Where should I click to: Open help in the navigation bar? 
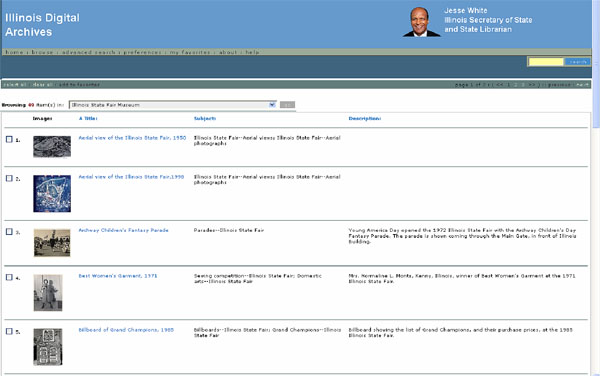coord(252,52)
